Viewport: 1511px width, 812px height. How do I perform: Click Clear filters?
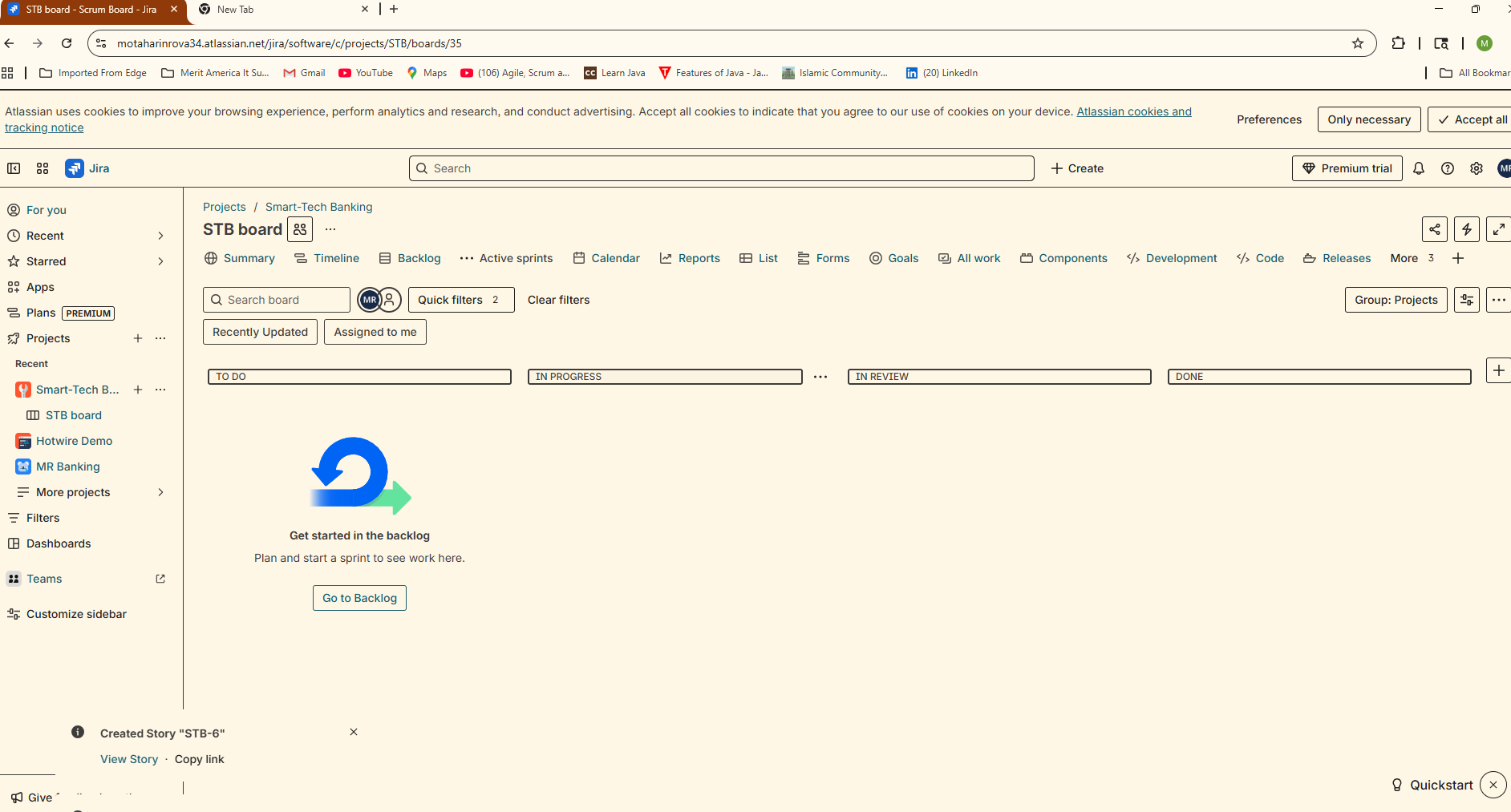558,300
